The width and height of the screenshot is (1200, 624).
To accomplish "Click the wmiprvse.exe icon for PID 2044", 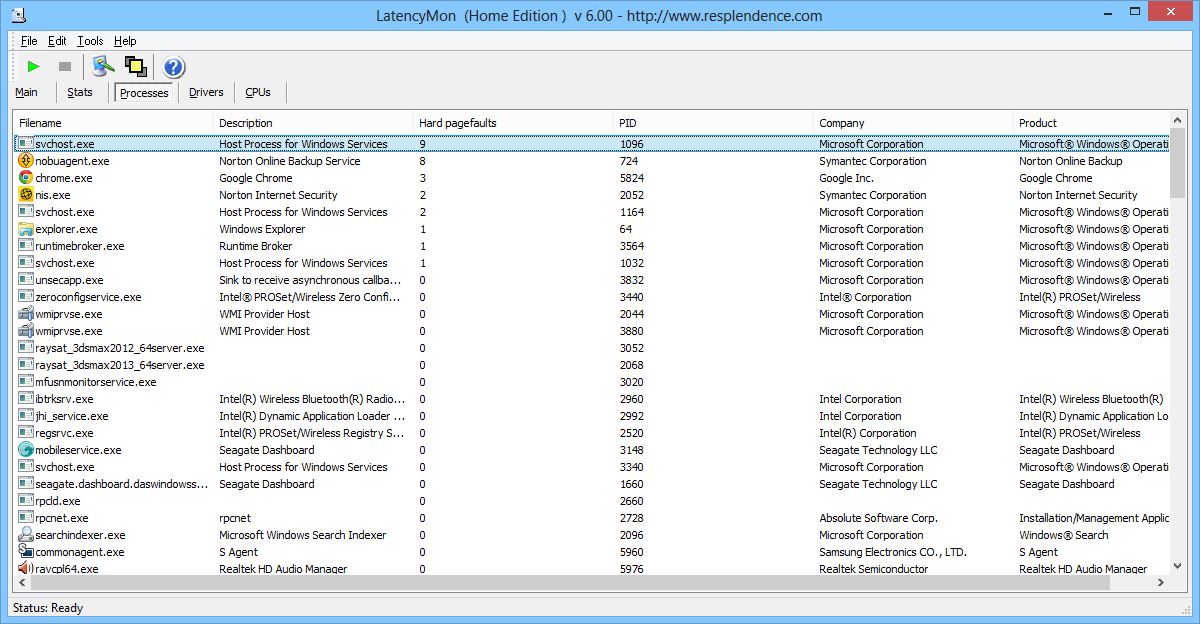I will point(26,314).
